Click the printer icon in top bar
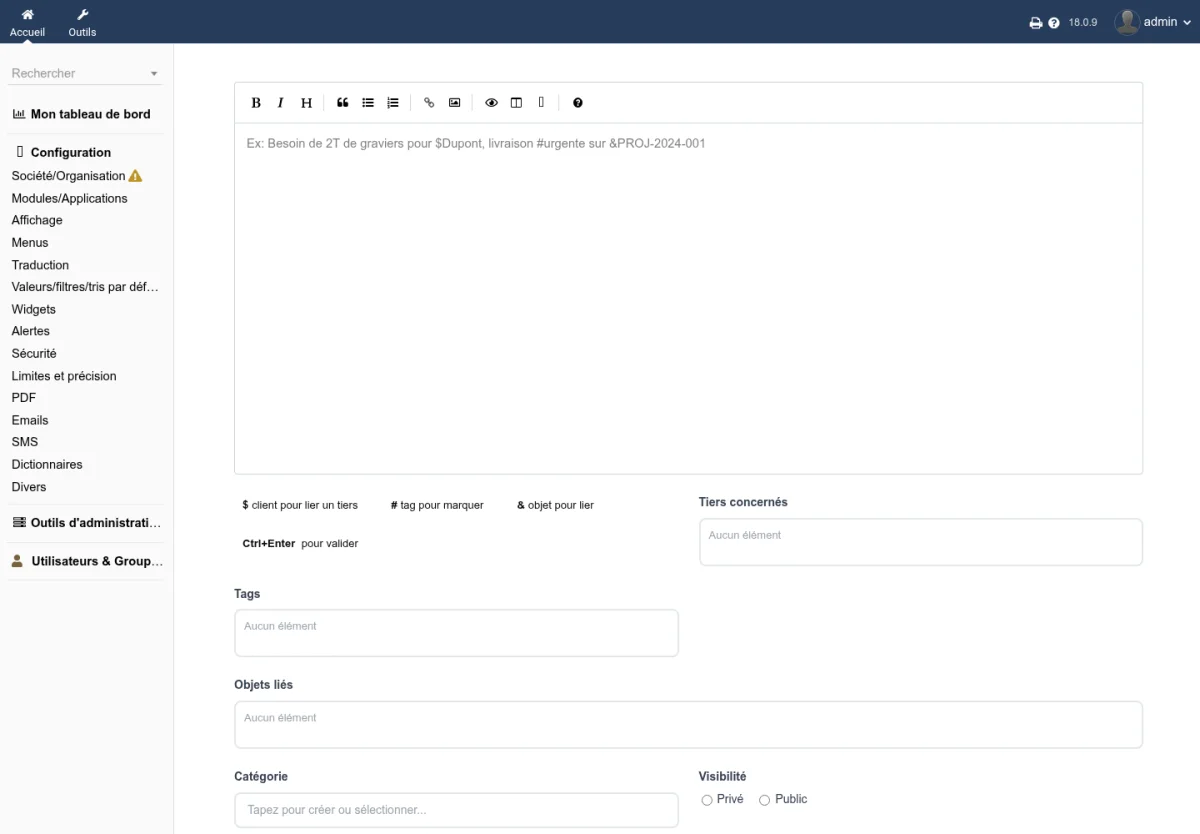 point(1036,23)
